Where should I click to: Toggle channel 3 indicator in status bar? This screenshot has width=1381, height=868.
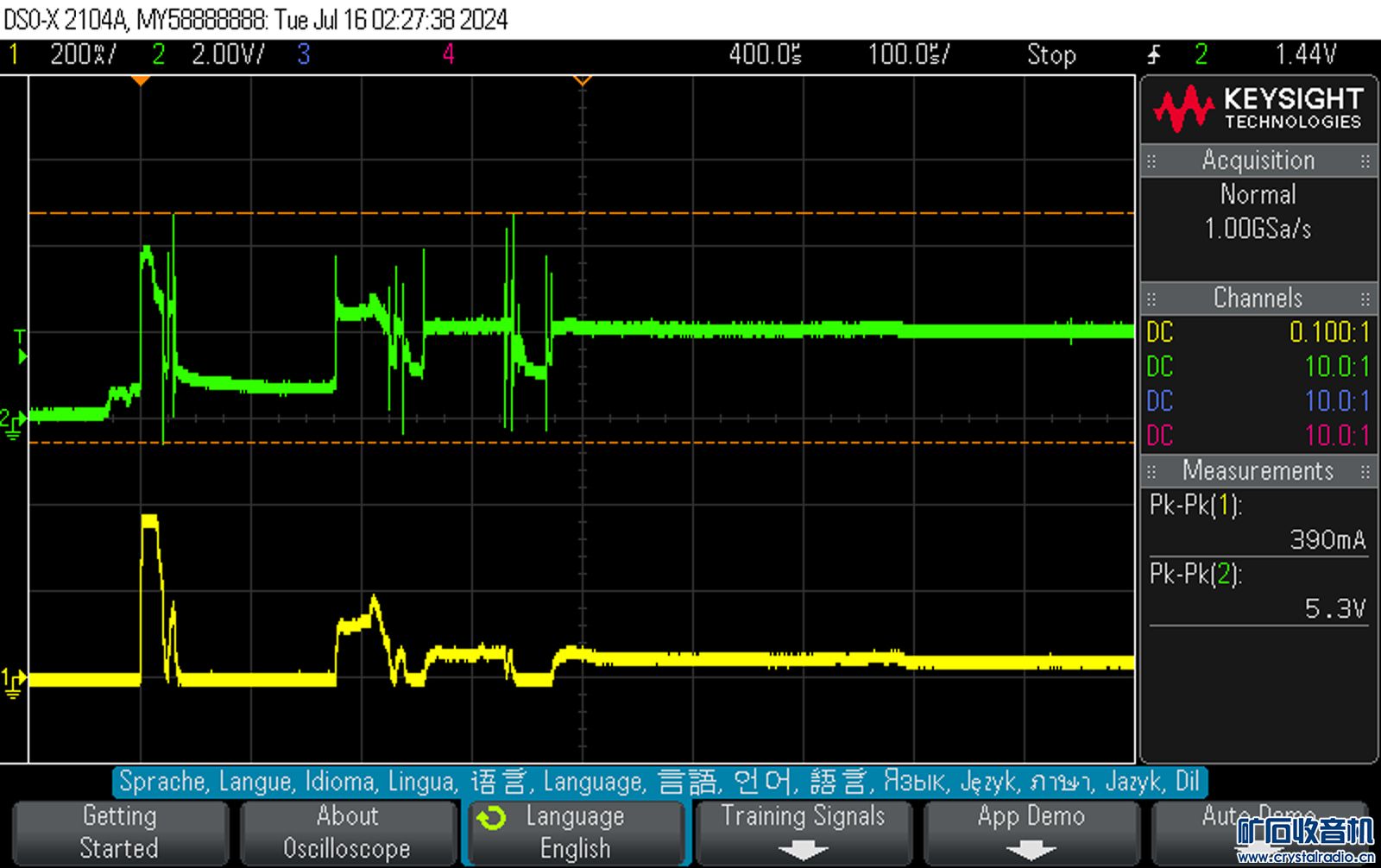304,55
